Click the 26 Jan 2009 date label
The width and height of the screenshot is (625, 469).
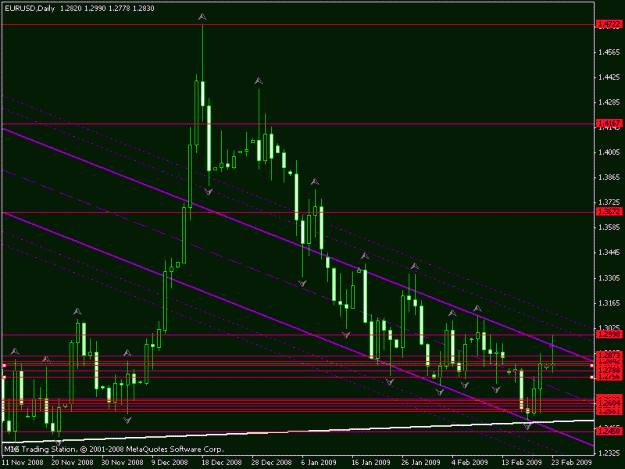(421, 462)
